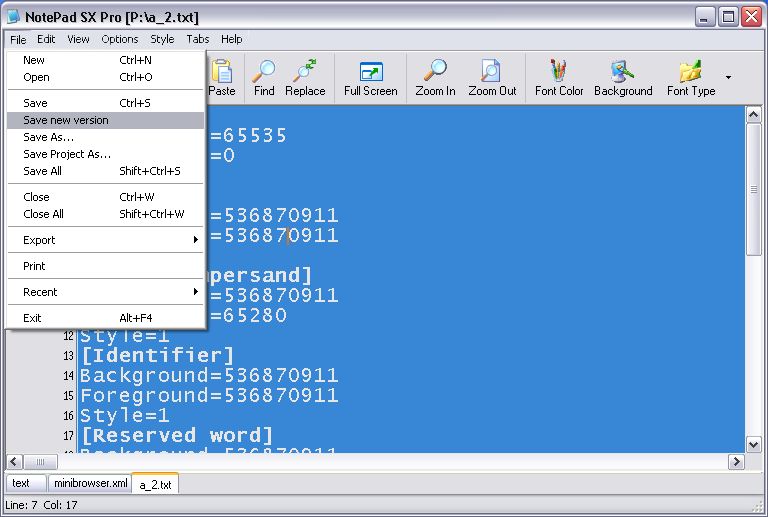
Task: Switch to the text tab
Action: [25, 483]
